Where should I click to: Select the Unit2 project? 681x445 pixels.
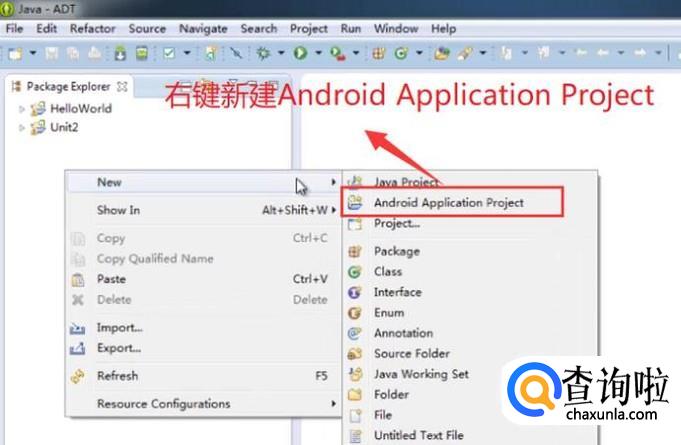click(64, 128)
